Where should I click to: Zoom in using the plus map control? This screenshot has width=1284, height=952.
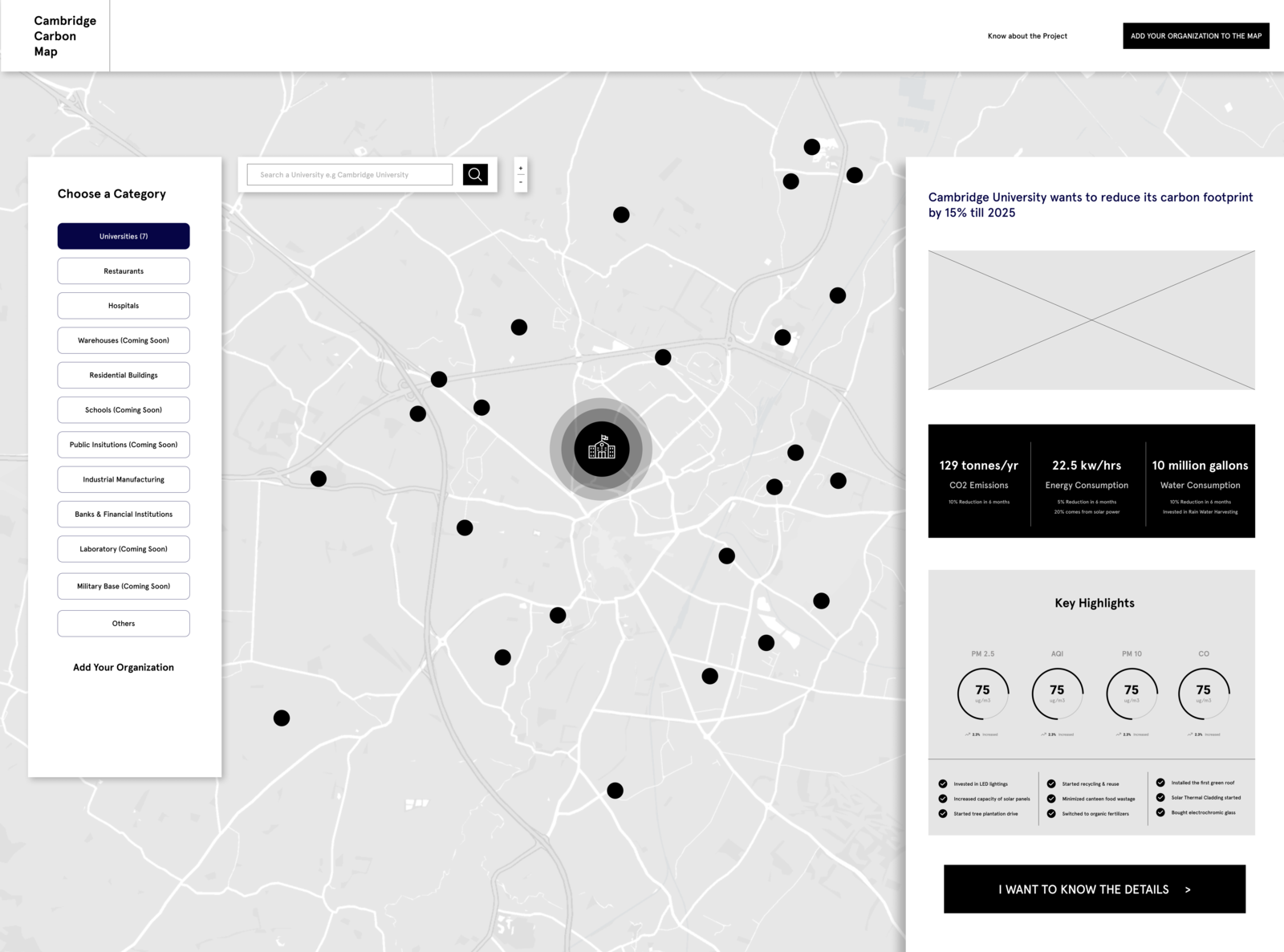[x=519, y=169]
